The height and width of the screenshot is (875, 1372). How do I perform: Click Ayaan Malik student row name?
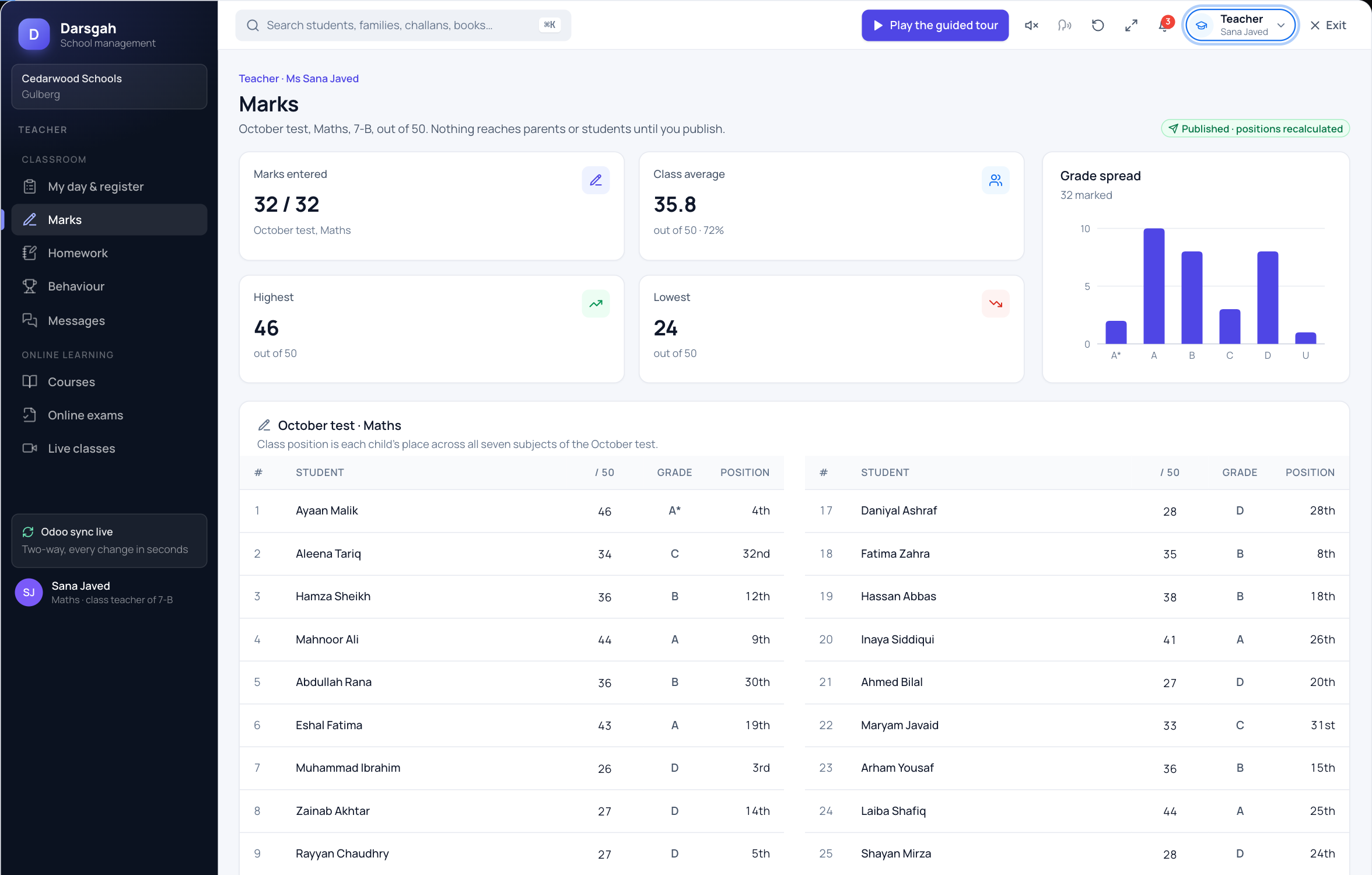327,511
